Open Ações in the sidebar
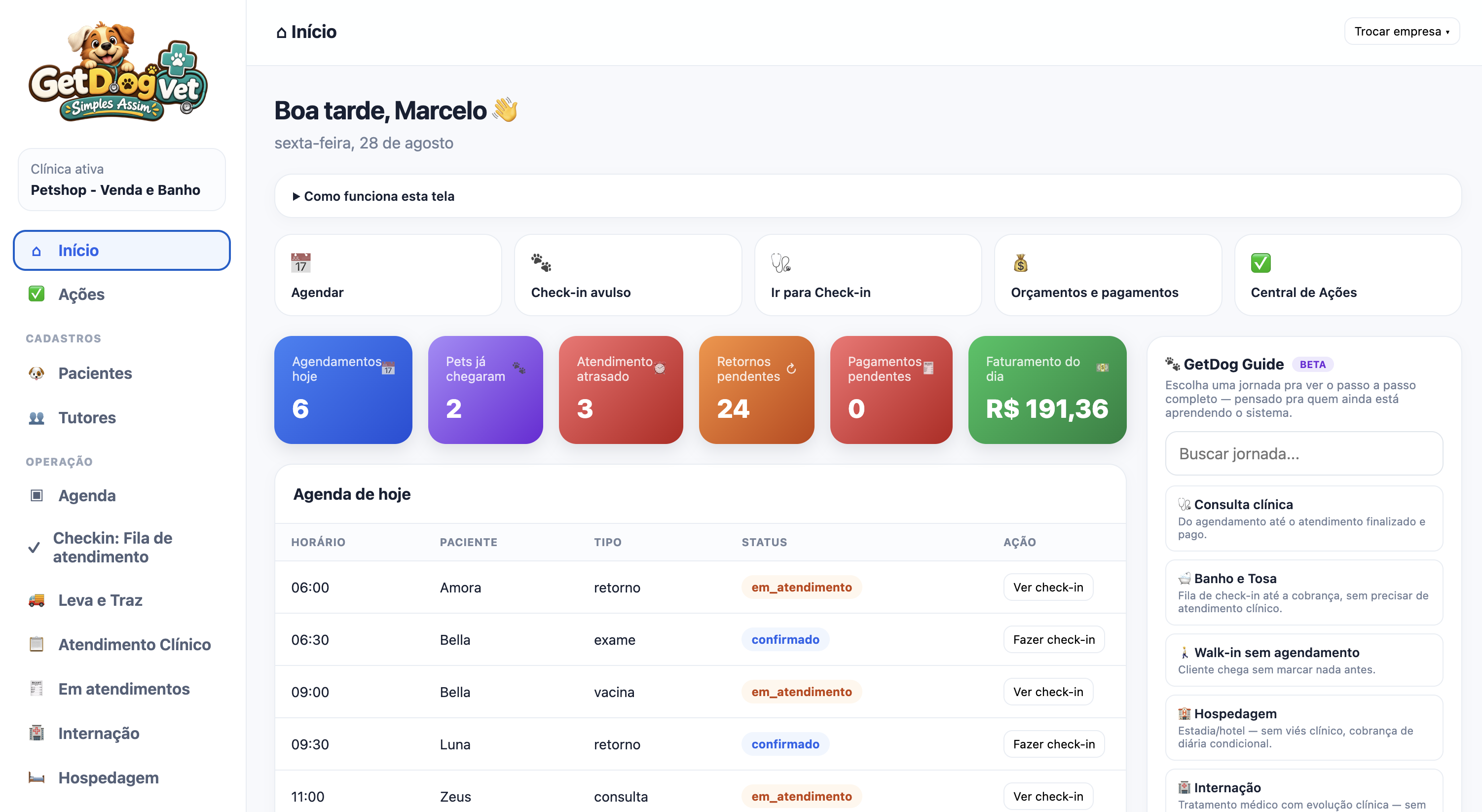 click(122, 294)
